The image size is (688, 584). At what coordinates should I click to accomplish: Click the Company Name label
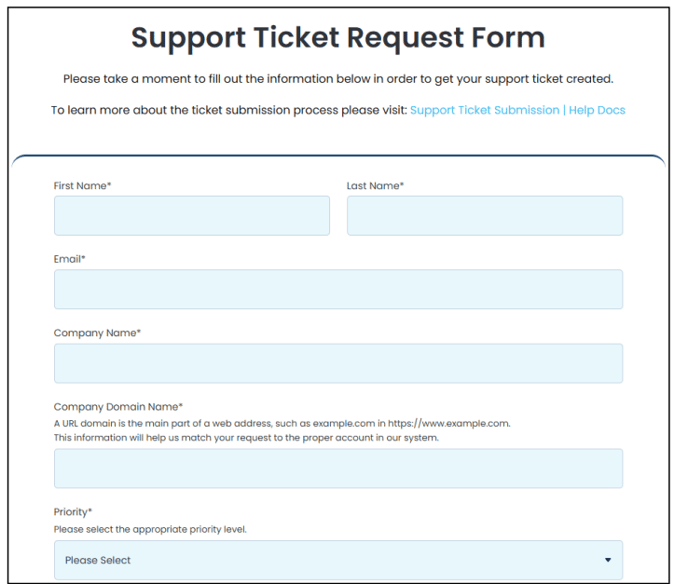(x=97, y=333)
